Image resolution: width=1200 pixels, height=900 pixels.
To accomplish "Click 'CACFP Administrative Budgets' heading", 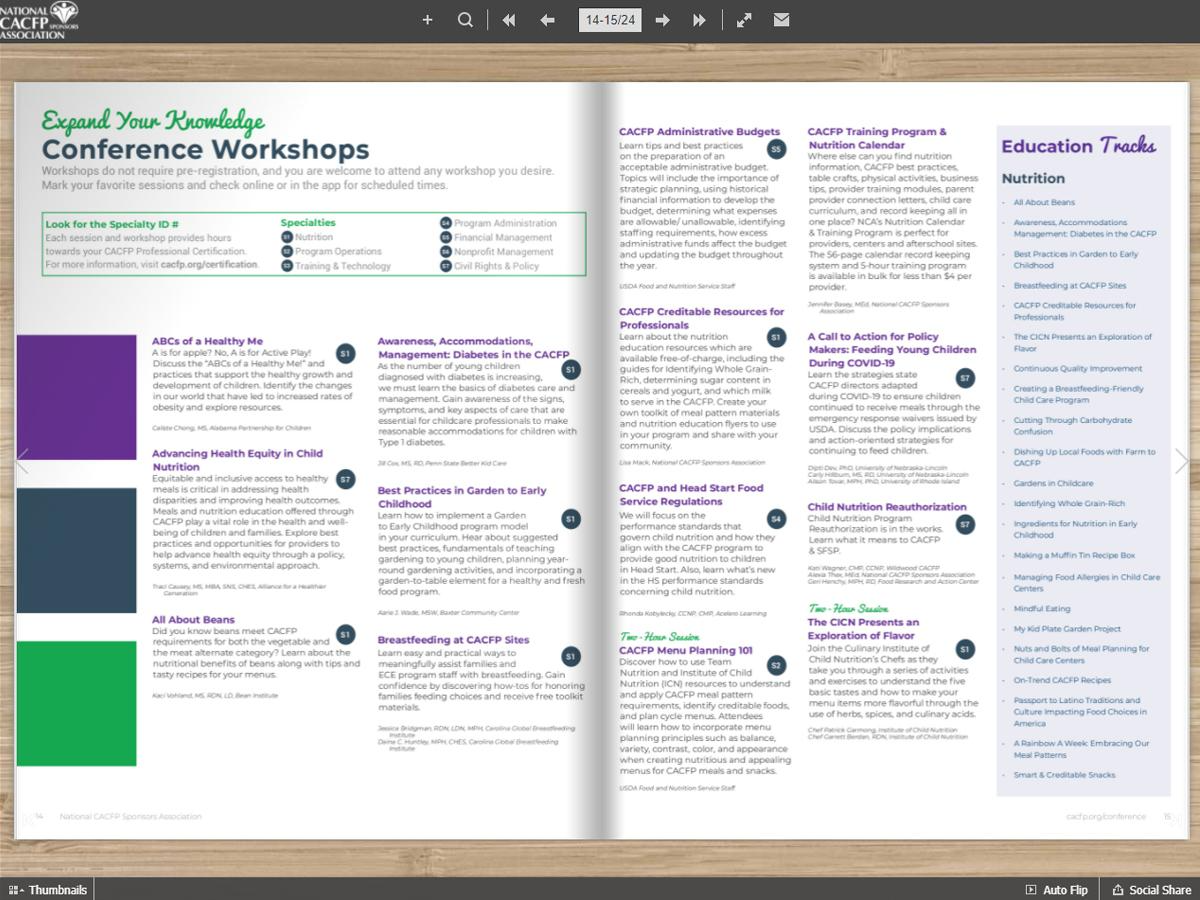I will (x=699, y=132).
